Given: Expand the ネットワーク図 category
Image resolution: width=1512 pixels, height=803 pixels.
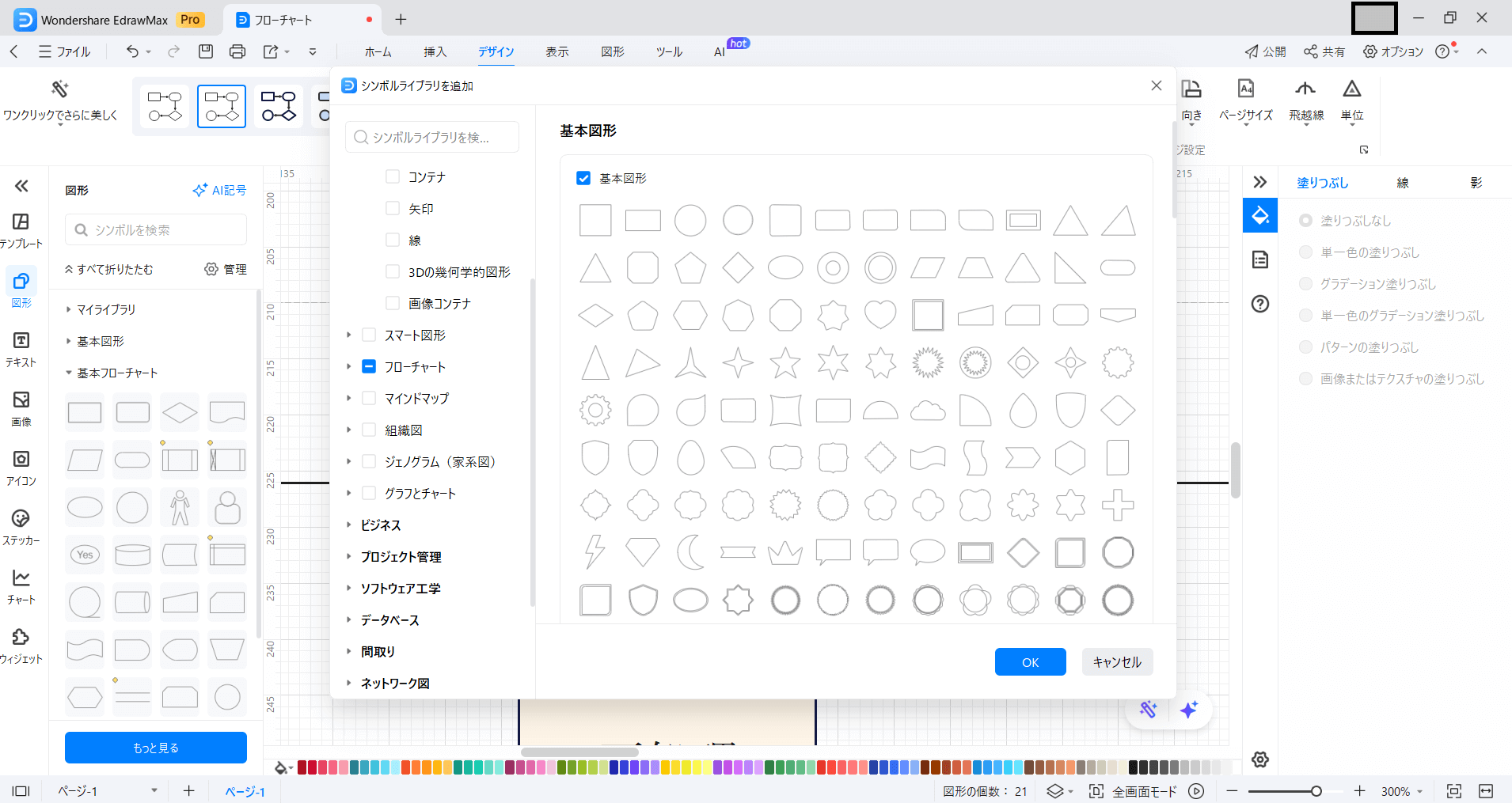Looking at the screenshot, I should pos(348,683).
